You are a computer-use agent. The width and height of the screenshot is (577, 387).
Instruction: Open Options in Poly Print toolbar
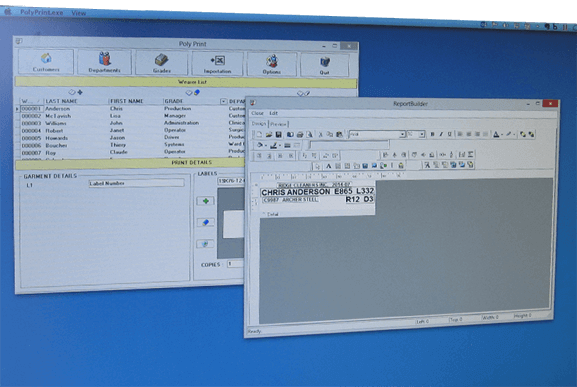(x=272, y=65)
